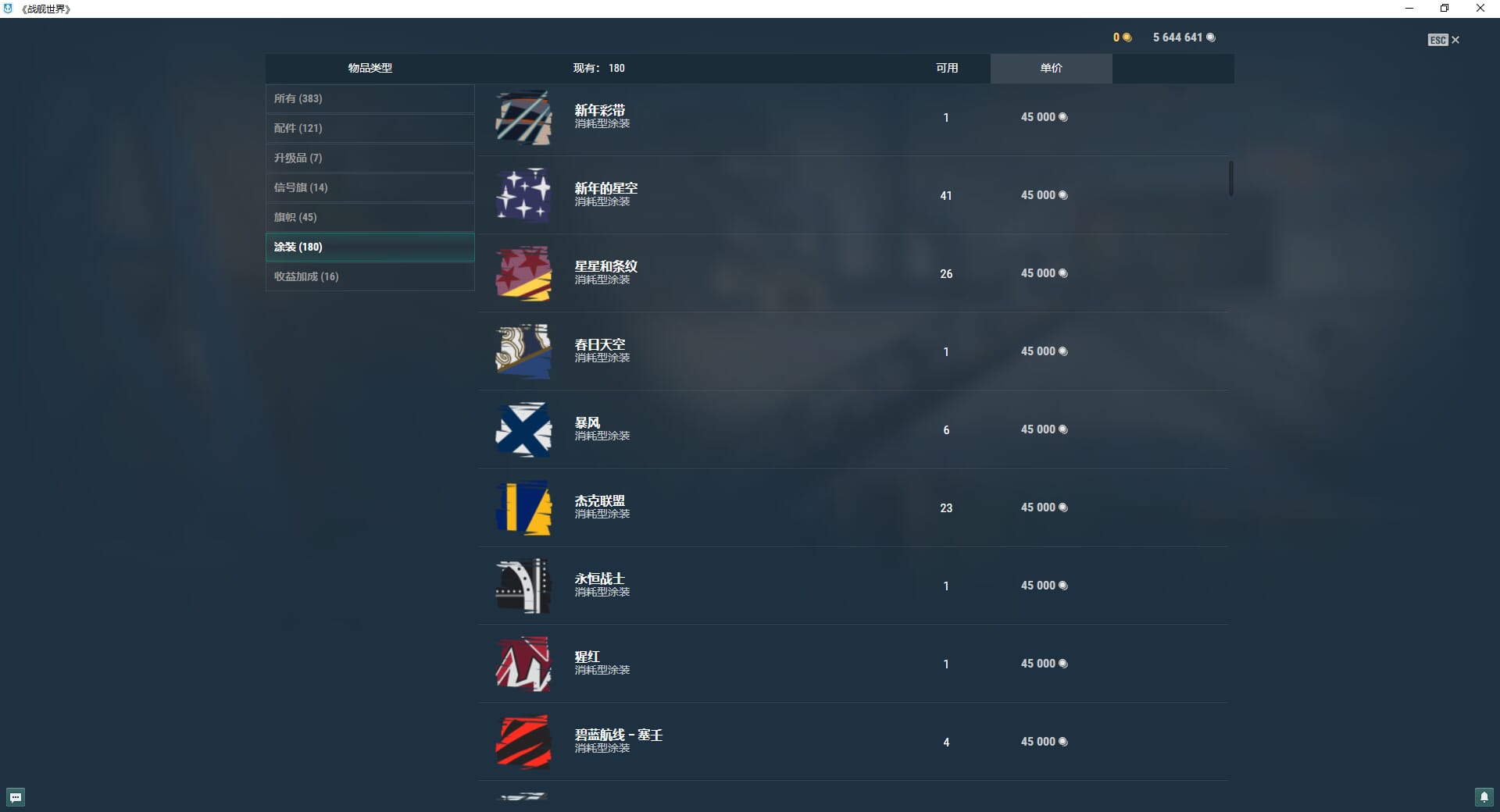Select the 所有 (383) category
This screenshot has height=812, width=1500.
pos(370,99)
